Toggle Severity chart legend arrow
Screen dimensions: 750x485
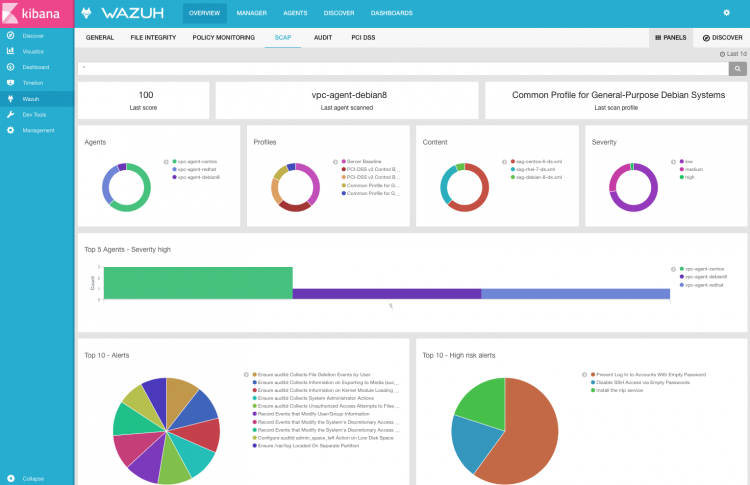(673, 162)
